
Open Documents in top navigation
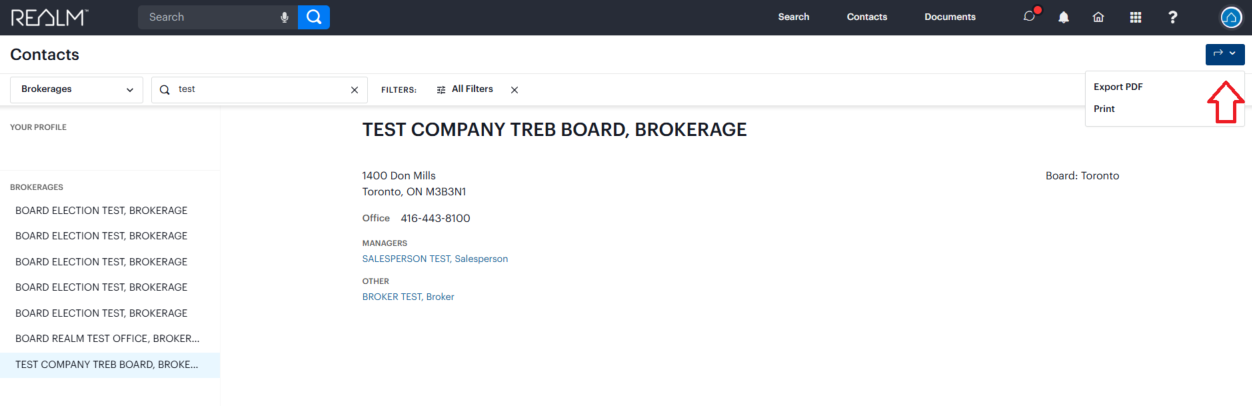click(x=950, y=17)
